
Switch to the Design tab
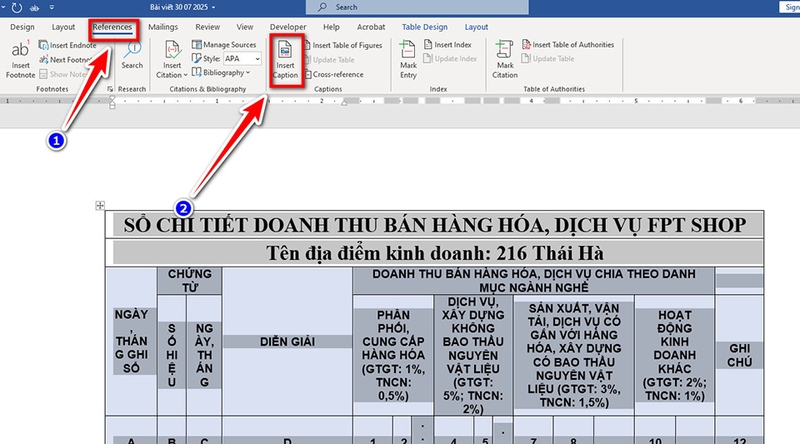coord(22,27)
